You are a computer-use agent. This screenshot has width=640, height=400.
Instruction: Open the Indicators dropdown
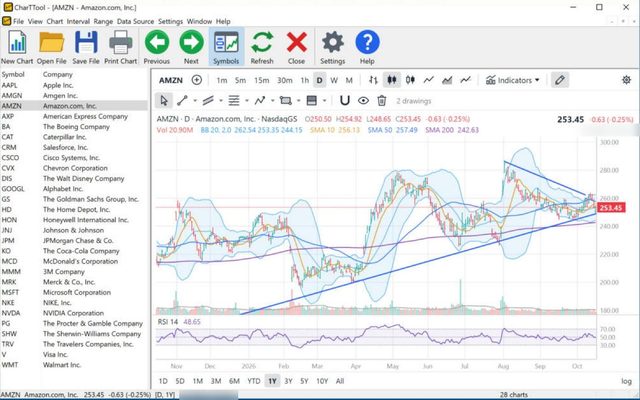point(513,80)
